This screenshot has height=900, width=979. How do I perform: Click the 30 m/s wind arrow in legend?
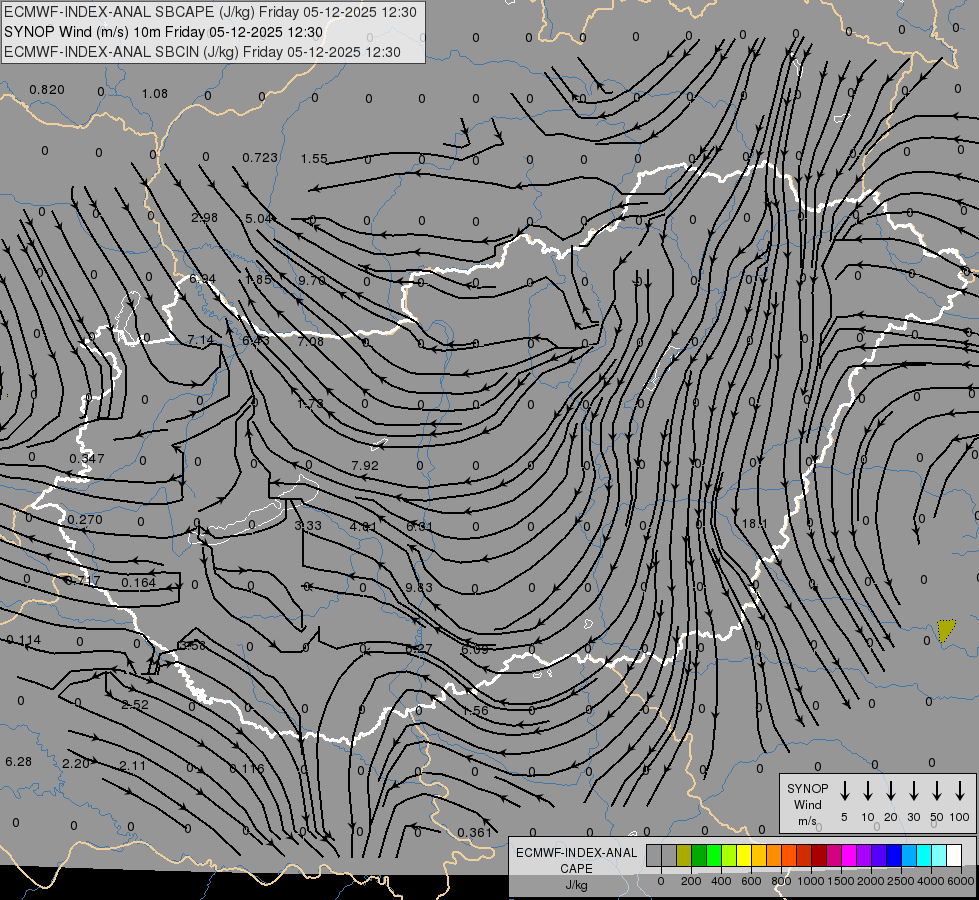[914, 791]
